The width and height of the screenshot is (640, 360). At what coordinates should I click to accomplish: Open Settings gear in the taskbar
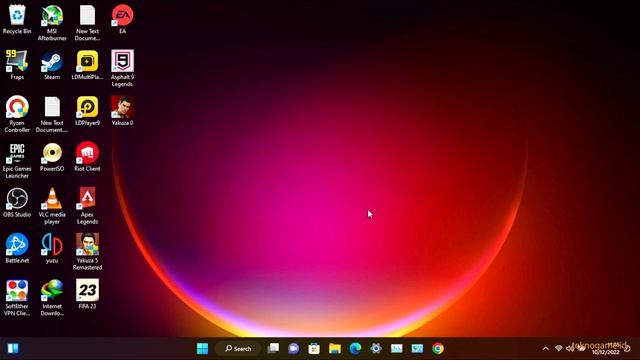click(x=376, y=349)
